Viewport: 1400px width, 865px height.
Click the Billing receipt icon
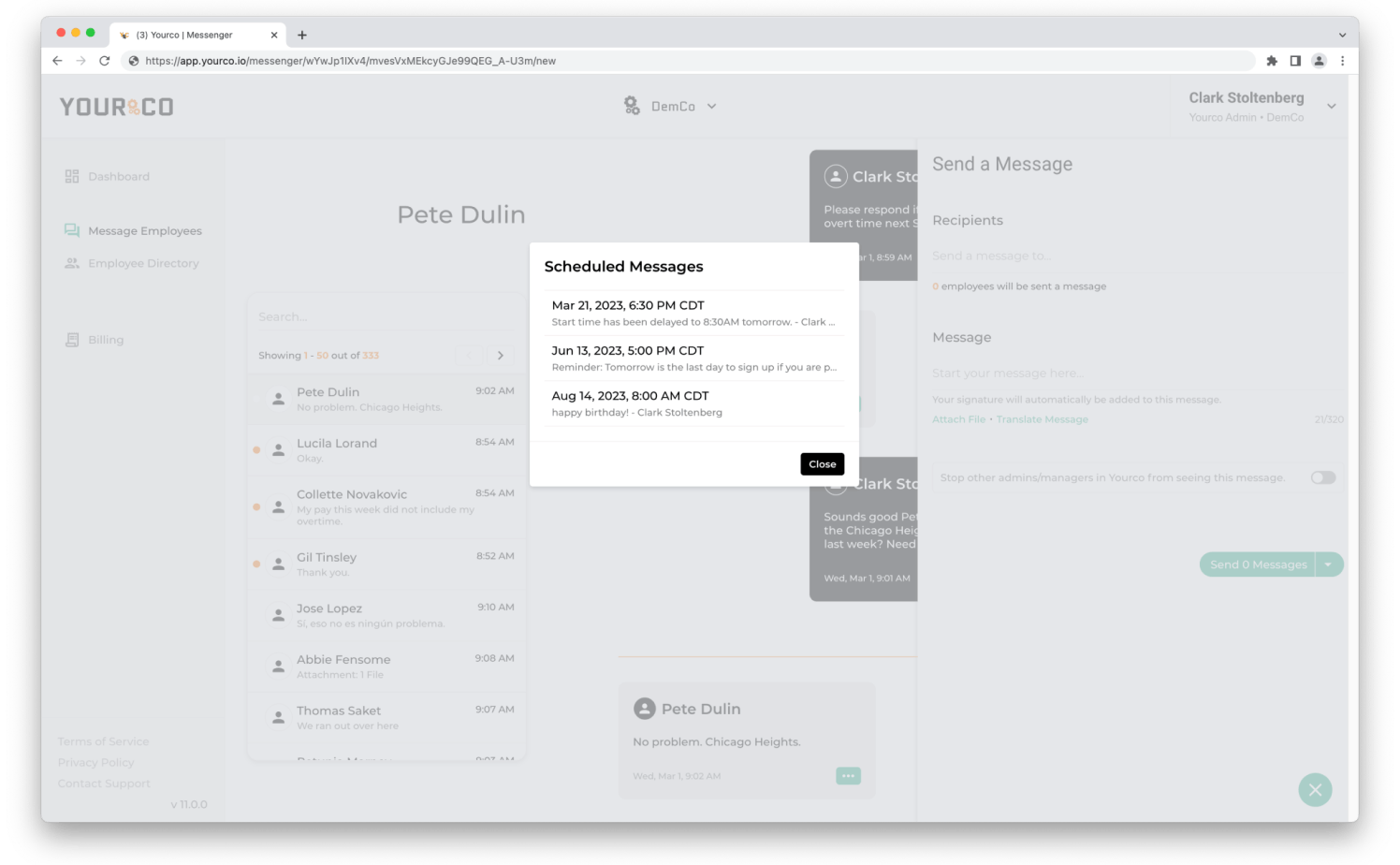[x=72, y=340]
